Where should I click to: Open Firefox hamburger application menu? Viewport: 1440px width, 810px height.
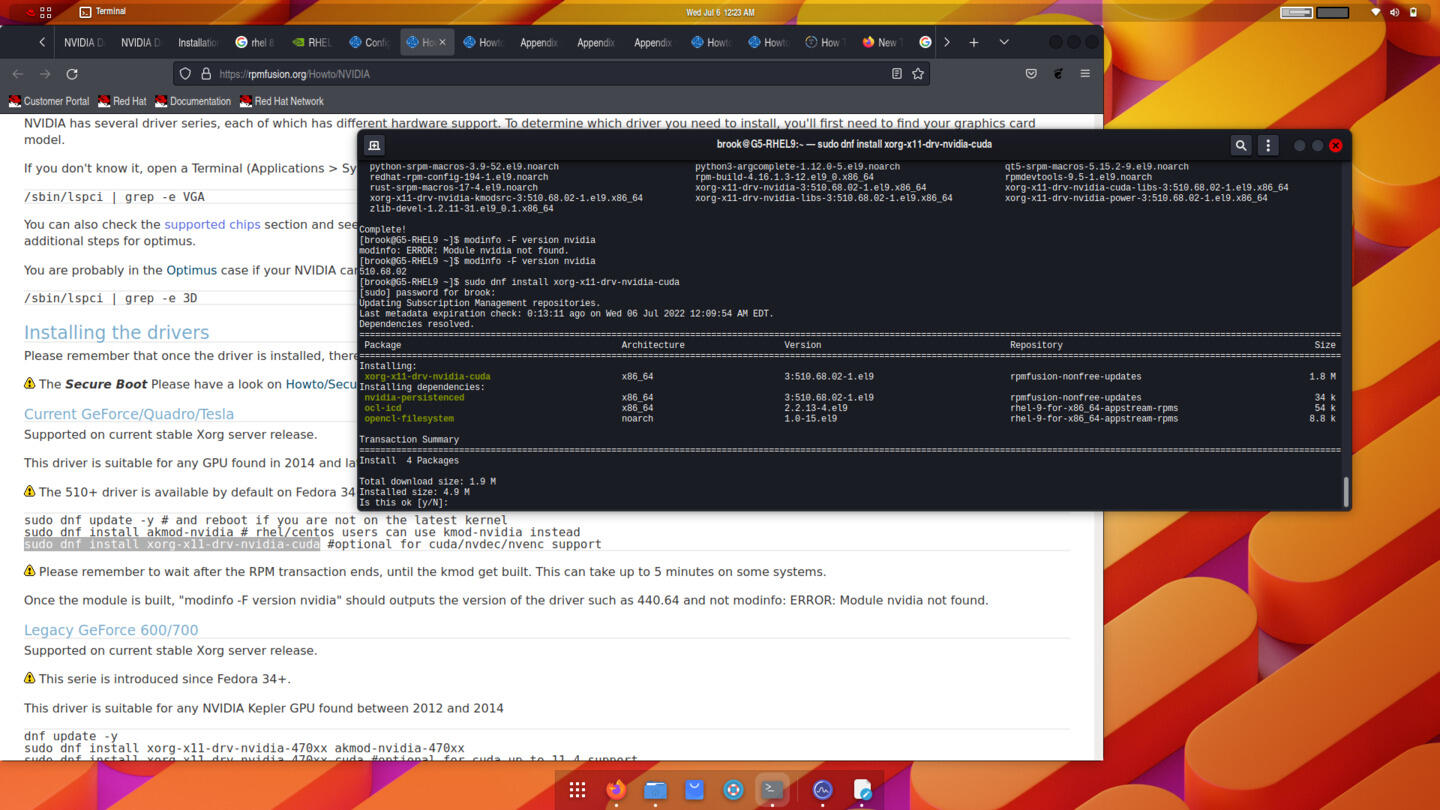(x=1085, y=74)
